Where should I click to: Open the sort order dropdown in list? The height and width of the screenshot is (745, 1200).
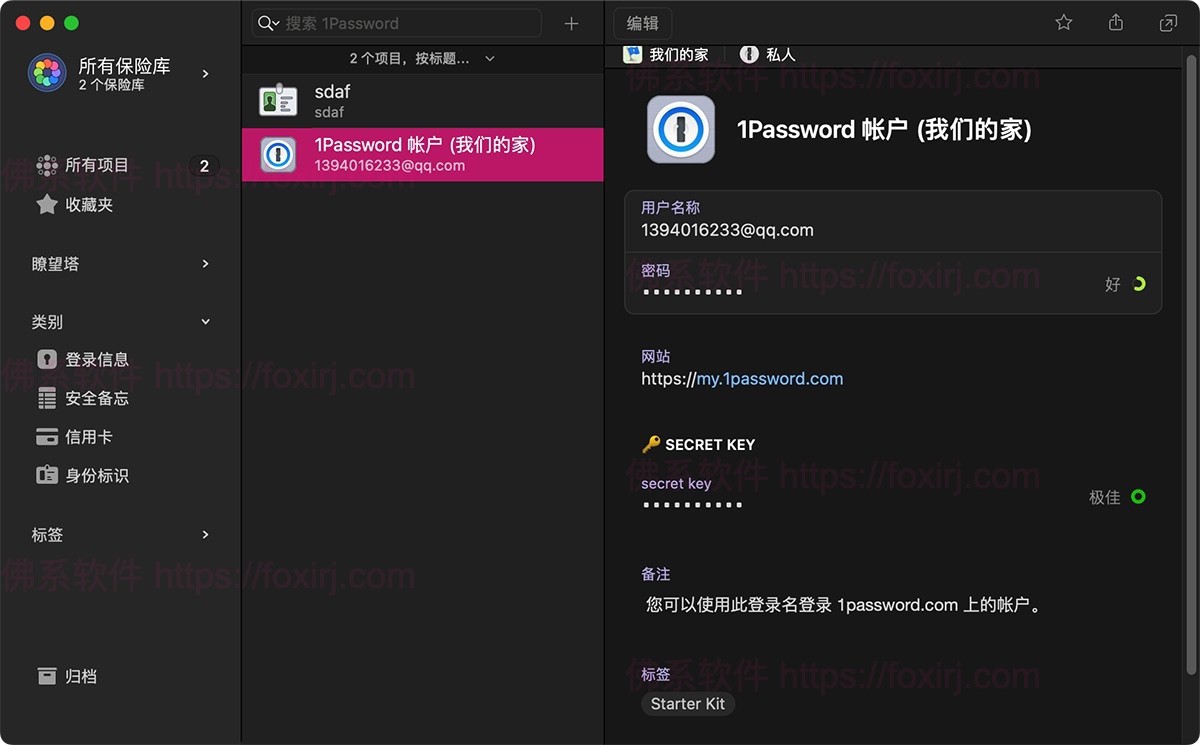[490, 59]
